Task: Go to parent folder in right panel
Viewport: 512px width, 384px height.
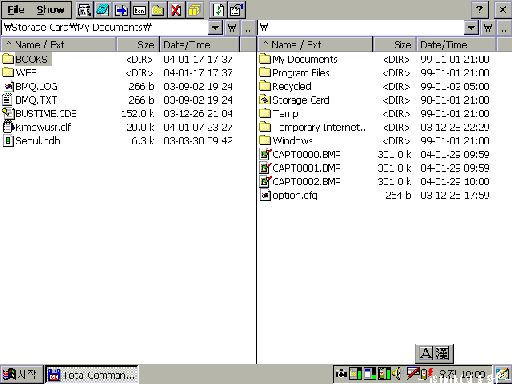Action: click(504, 28)
